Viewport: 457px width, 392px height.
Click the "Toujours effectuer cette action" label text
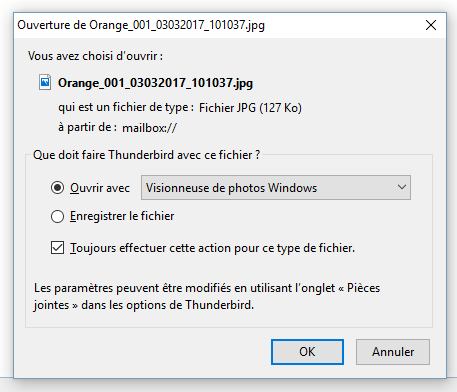pos(212,248)
